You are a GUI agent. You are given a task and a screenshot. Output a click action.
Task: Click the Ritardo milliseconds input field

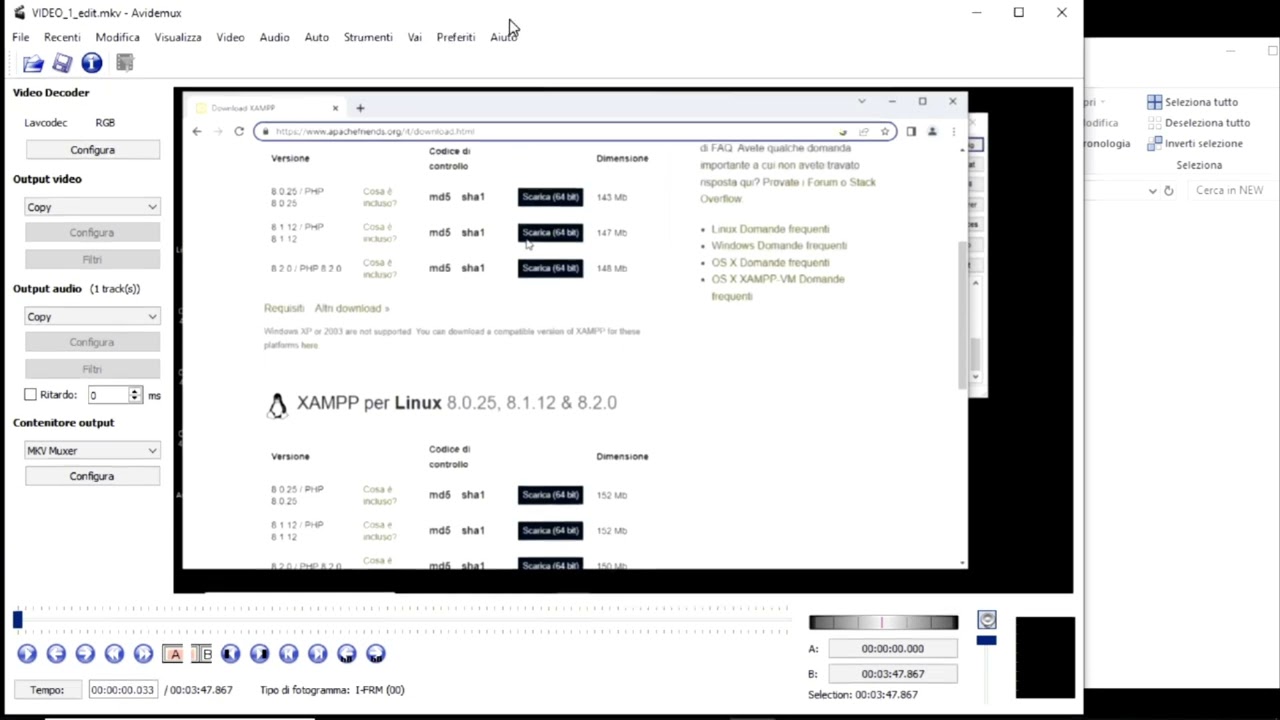coord(108,395)
